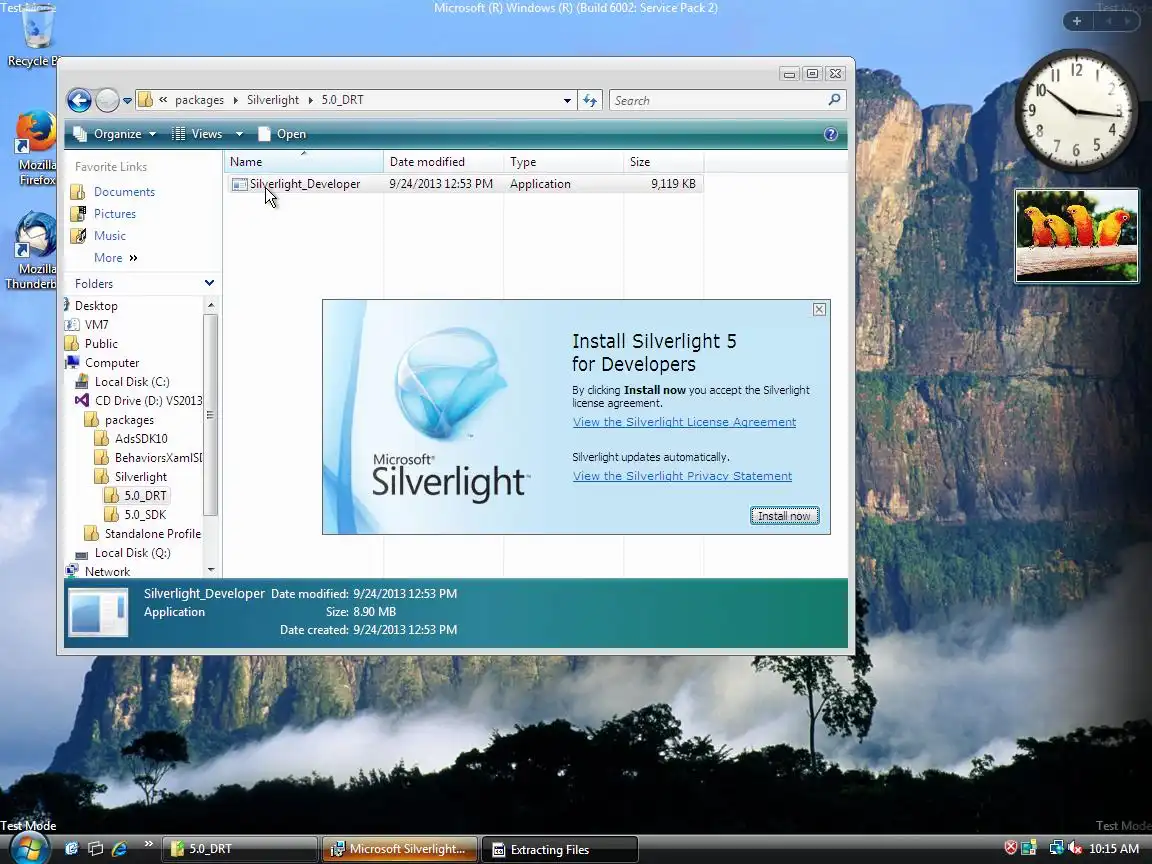This screenshot has height=864, width=1152.
Task: Click the birds slideshow gadget picture
Action: [x=1076, y=236]
